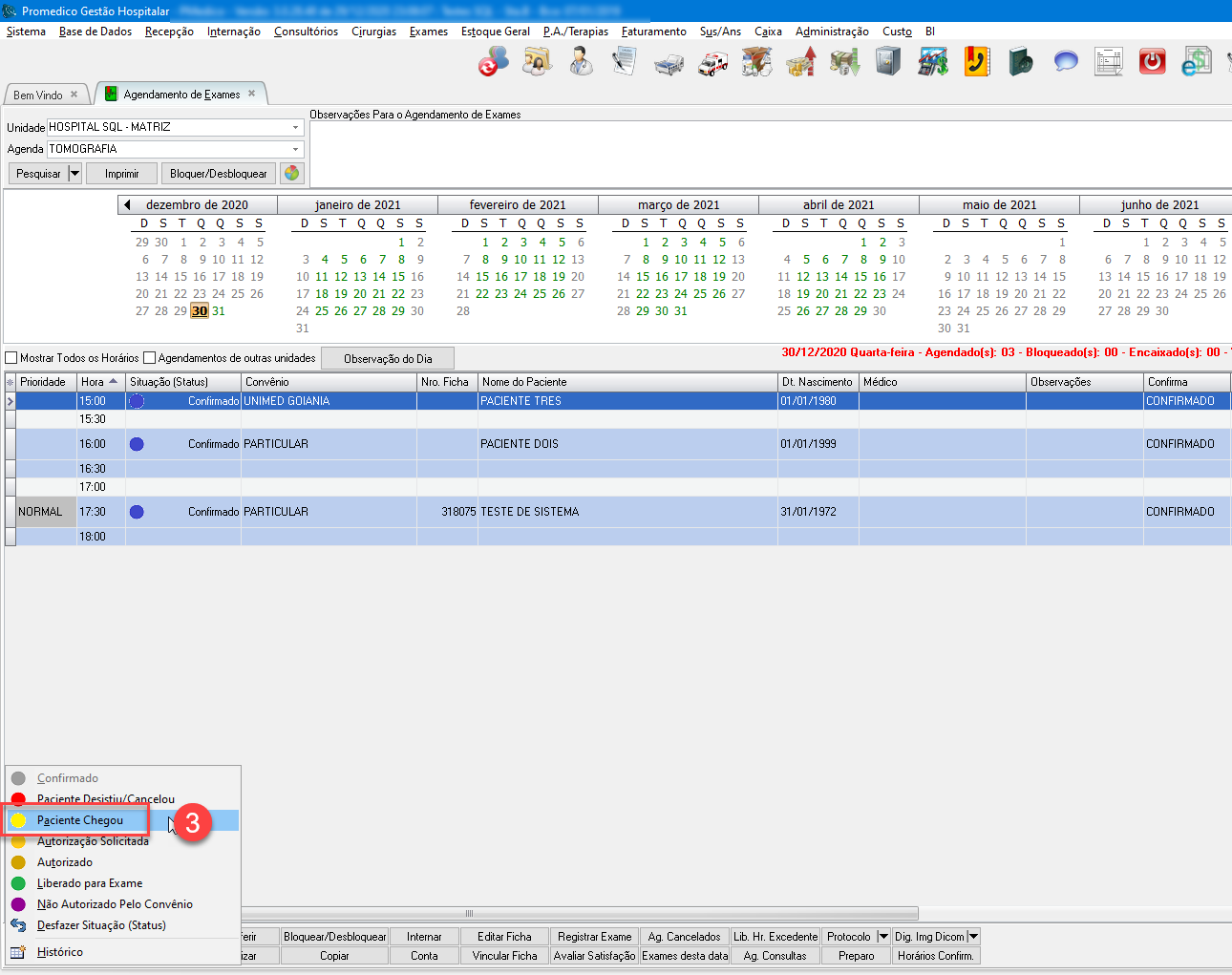Select Paciente Chegou from context menu
The height and width of the screenshot is (975, 1232).
(80, 820)
